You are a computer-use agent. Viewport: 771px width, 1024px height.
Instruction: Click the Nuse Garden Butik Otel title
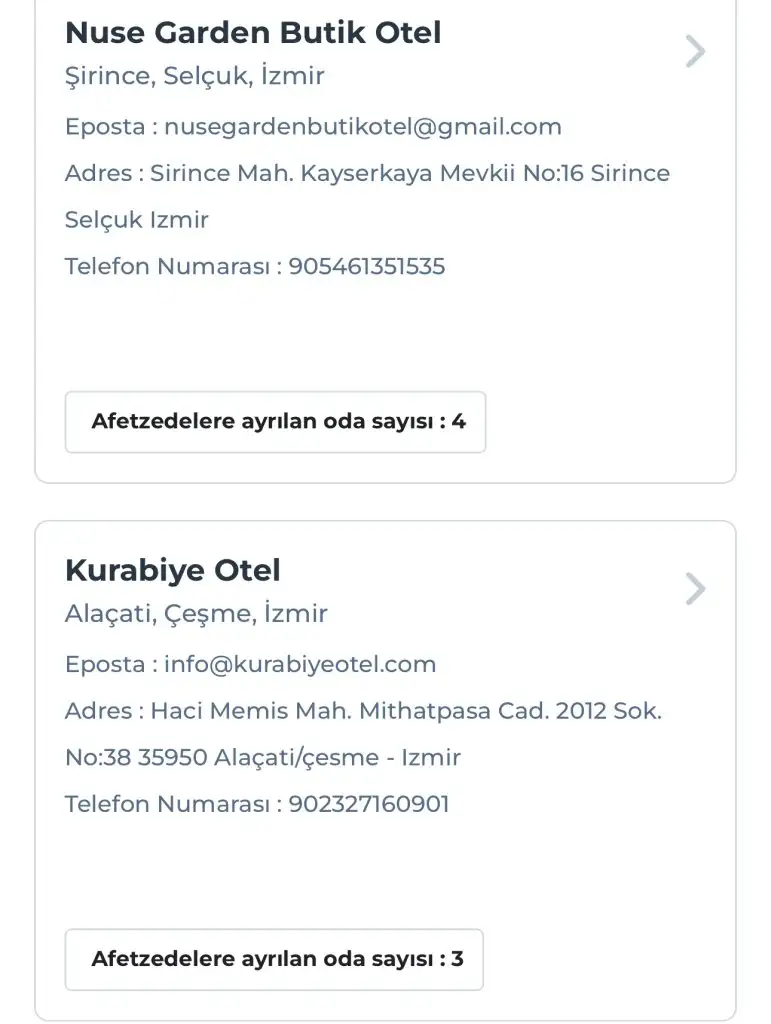253,33
